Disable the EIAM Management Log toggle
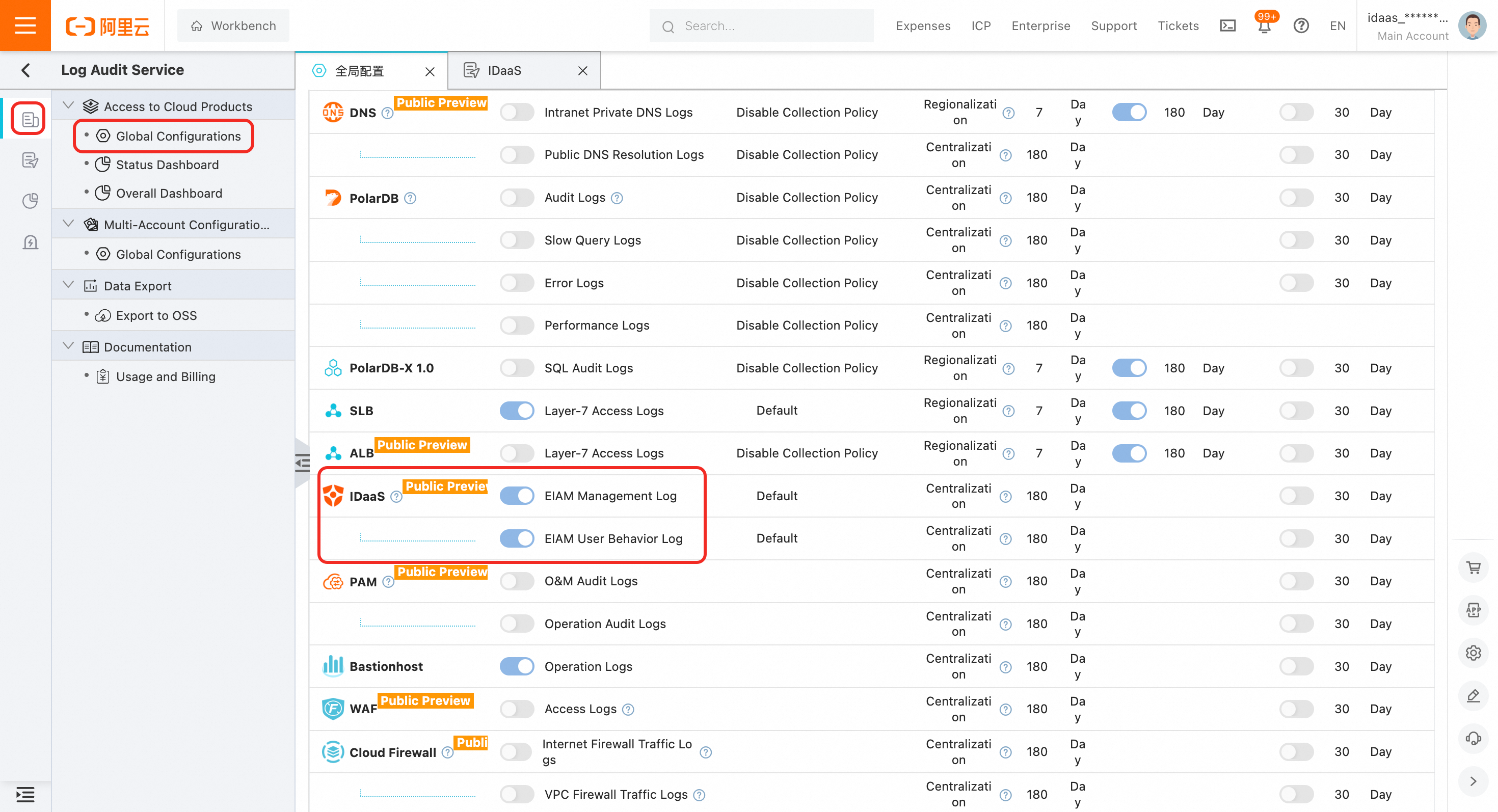 [516, 496]
